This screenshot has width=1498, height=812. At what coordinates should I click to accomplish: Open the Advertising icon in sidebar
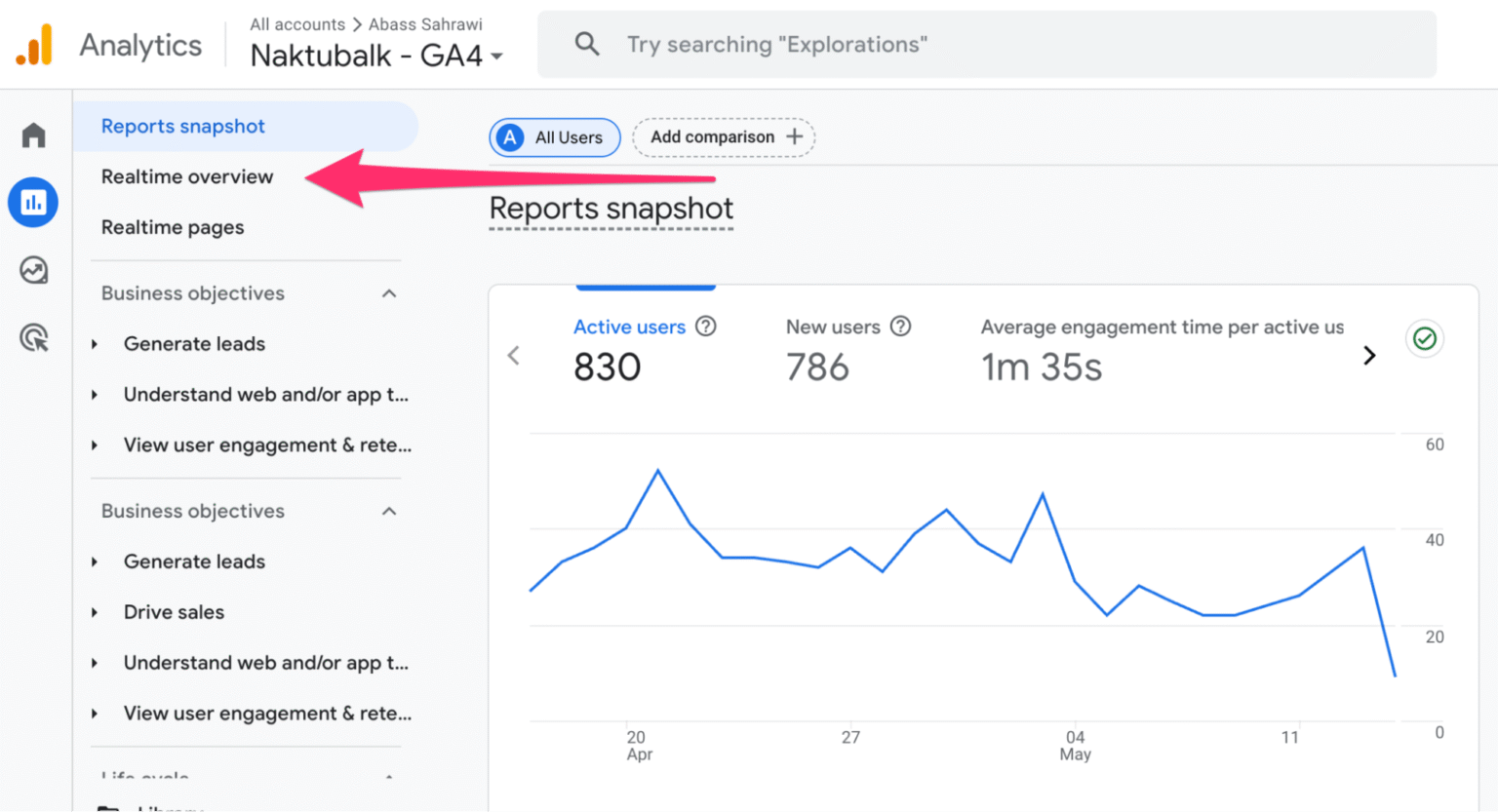coord(34,338)
